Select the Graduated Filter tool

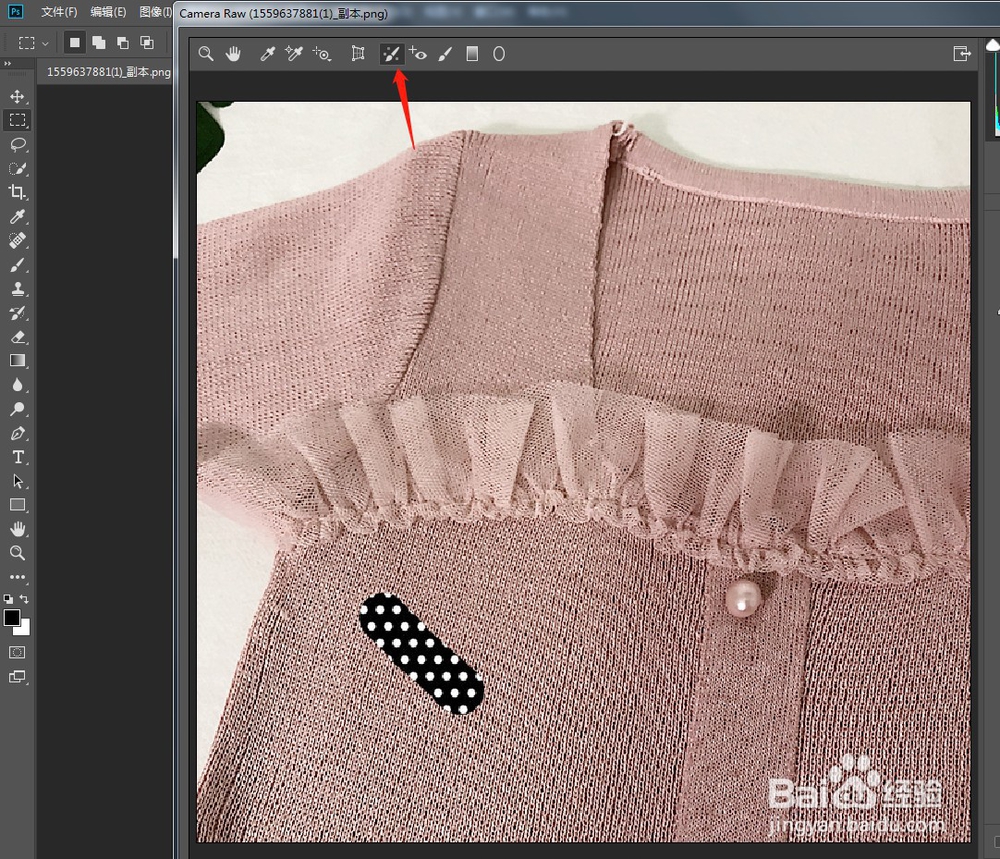click(472, 54)
